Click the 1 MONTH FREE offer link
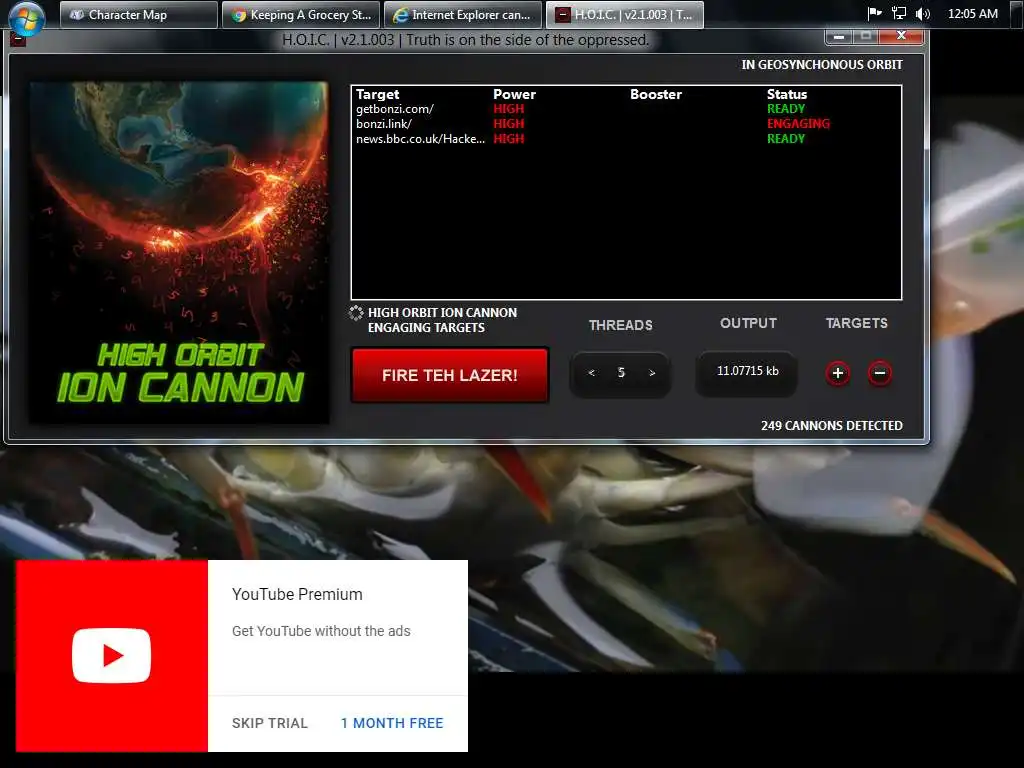 [x=392, y=723]
